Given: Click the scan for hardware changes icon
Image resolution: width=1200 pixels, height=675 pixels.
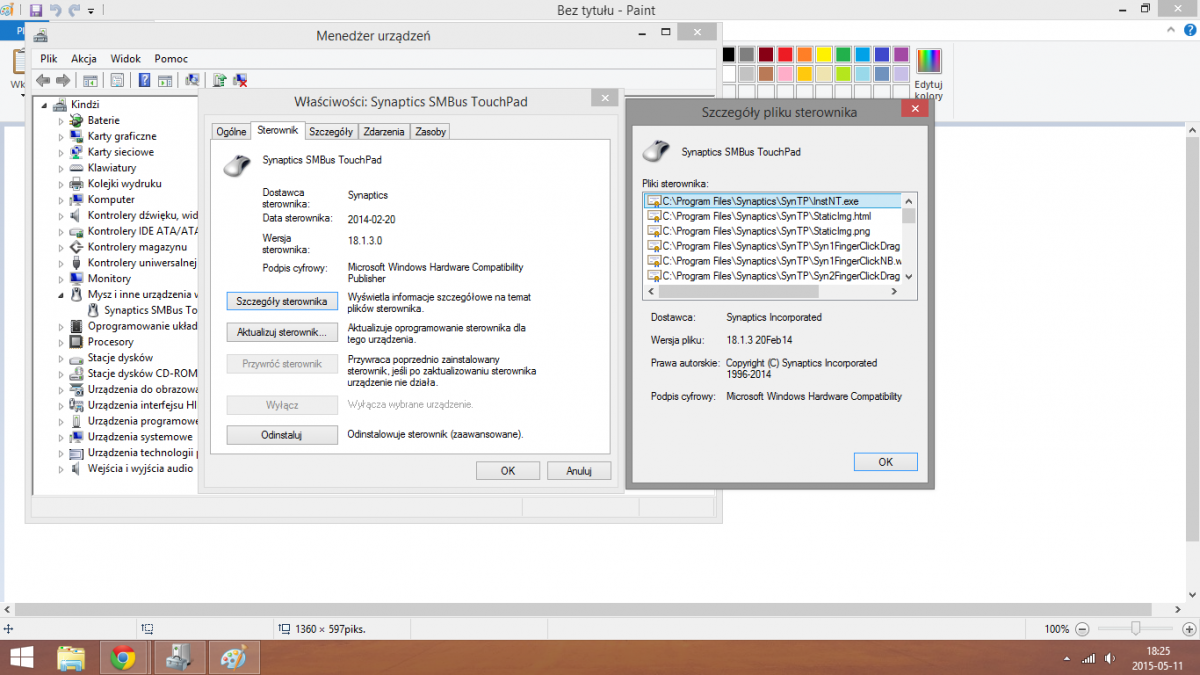Looking at the screenshot, I should 192,80.
